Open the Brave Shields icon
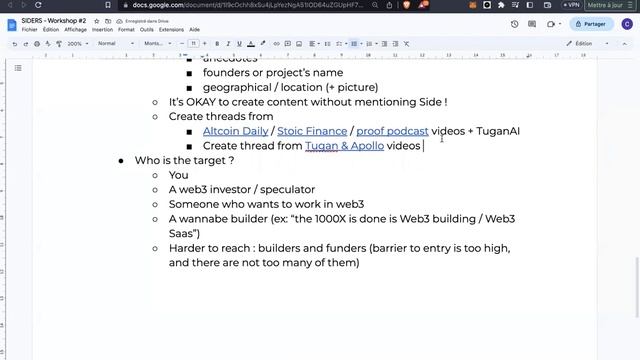Image resolution: width=640 pixels, height=360 pixels. 407,5
